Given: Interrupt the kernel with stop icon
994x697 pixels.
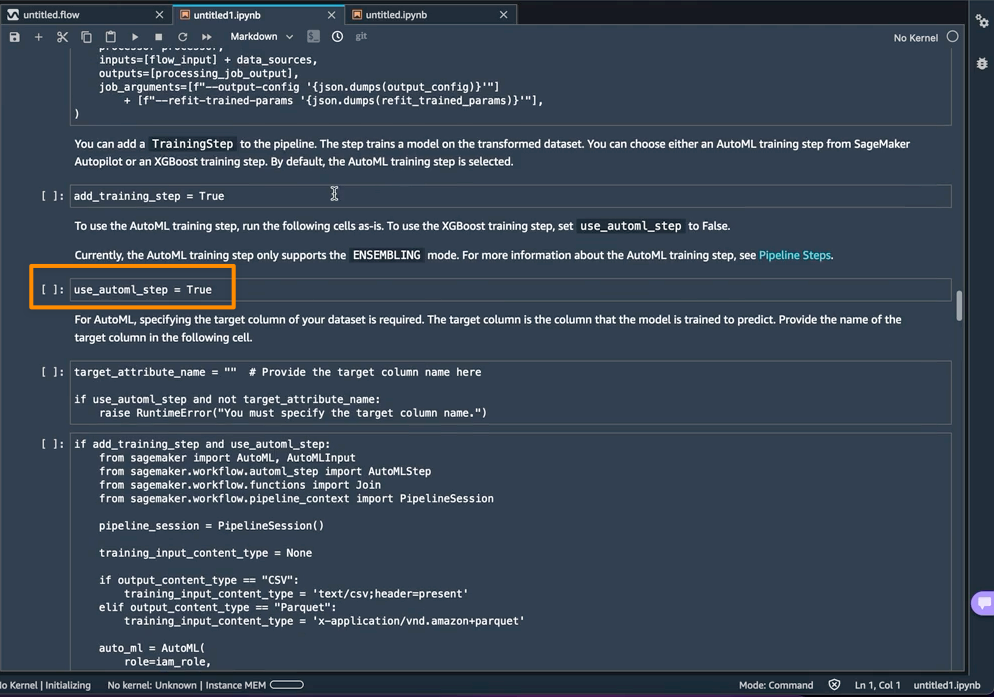Looking at the screenshot, I should (x=158, y=37).
